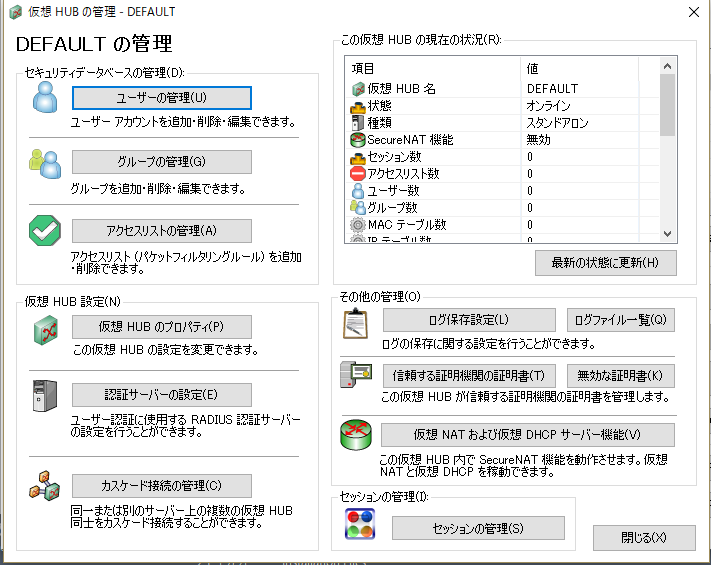Click the virtual HUB properties icon

click(x=46, y=329)
